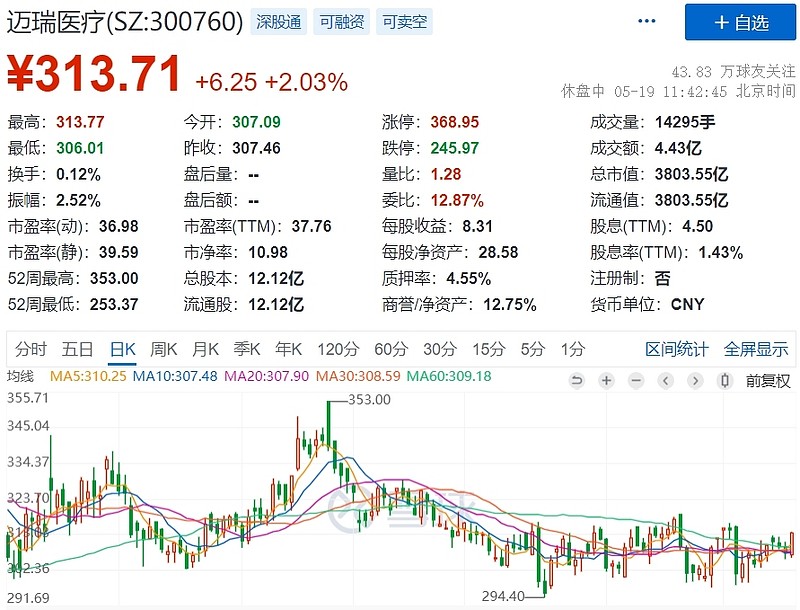Click the 均线 label
Image resolution: width=800 pixels, height=610 pixels.
pyautogui.click(x=20, y=376)
